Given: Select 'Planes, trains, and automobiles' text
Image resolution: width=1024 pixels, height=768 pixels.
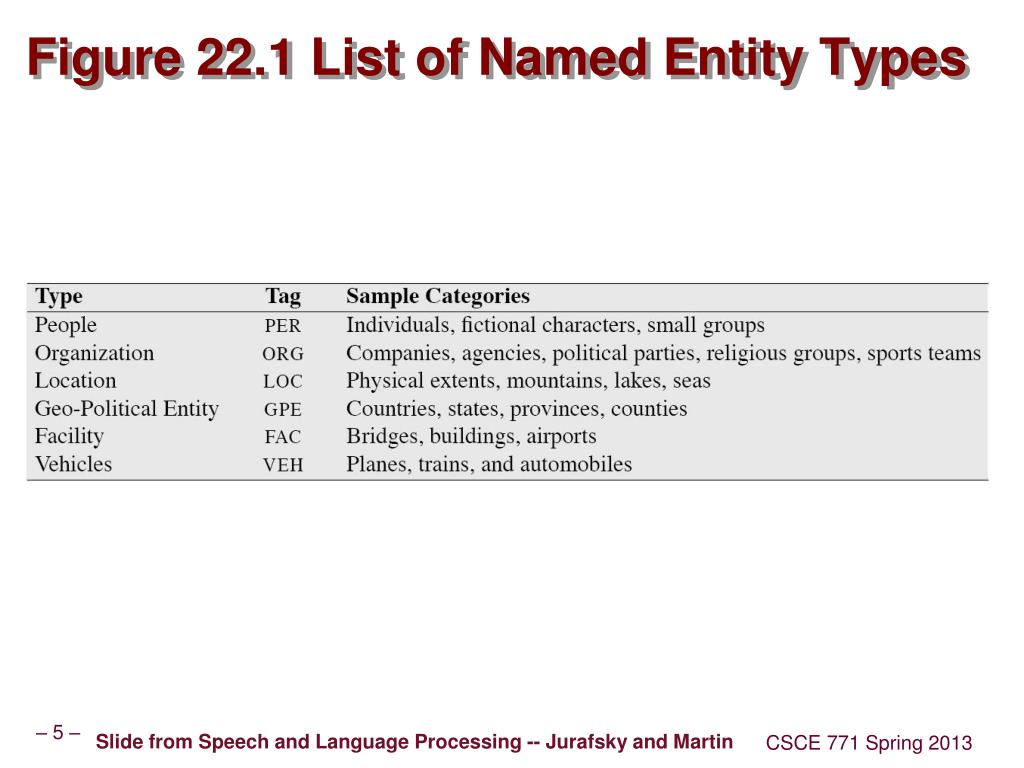Looking at the screenshot, I should click(x=489, y=464).
